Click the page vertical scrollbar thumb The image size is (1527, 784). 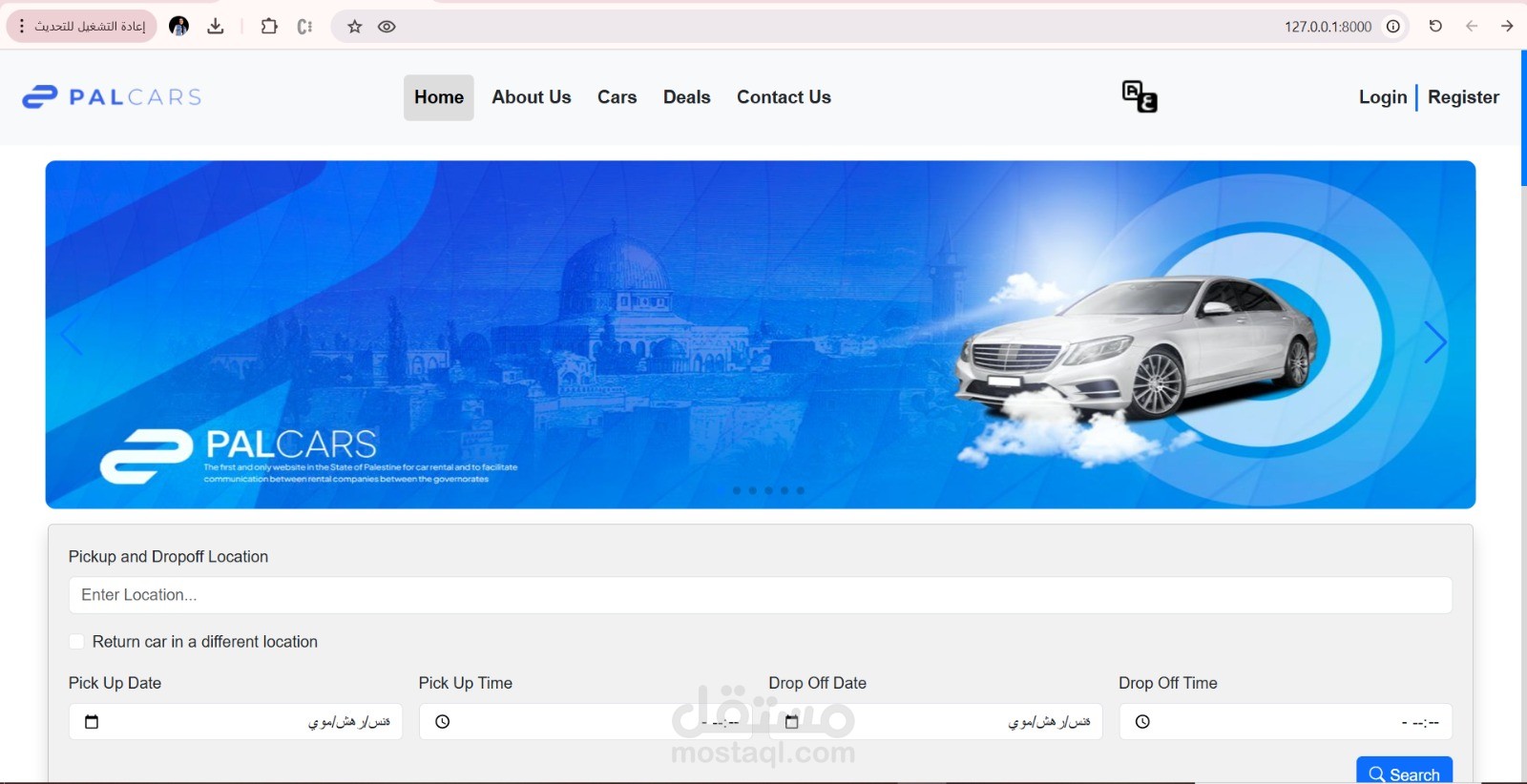tap(1523, 118)
